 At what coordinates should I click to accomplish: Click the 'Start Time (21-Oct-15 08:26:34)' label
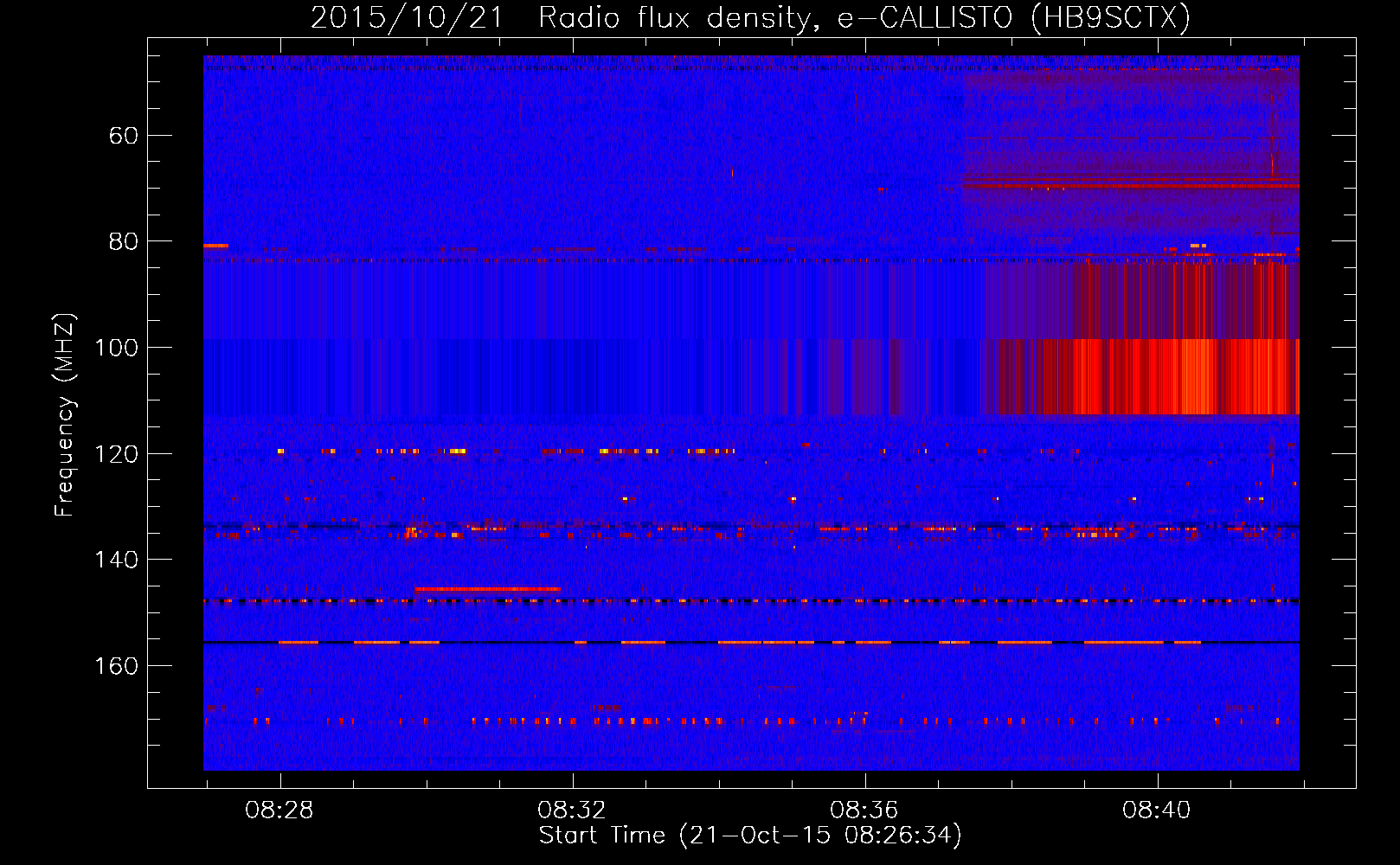click(x=750, y=836)
